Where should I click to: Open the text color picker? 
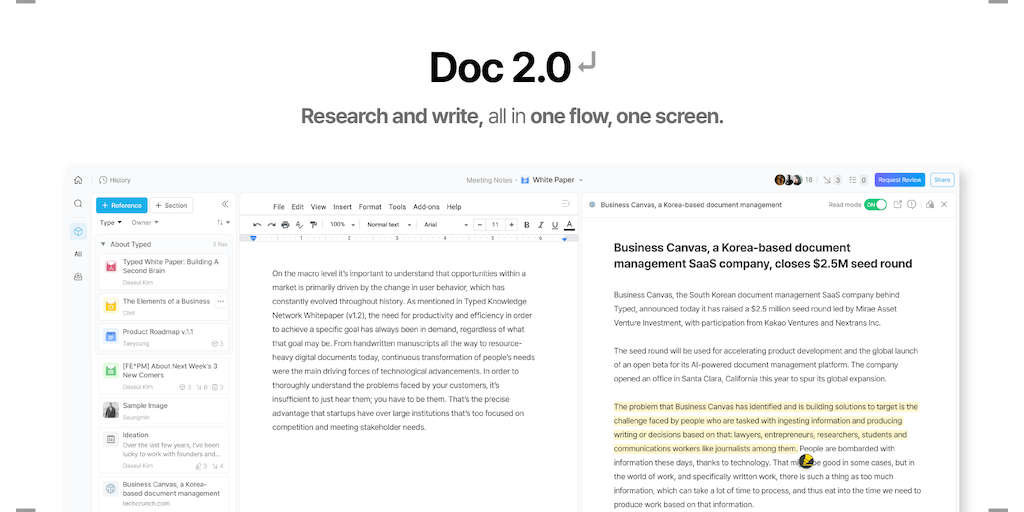569,225
